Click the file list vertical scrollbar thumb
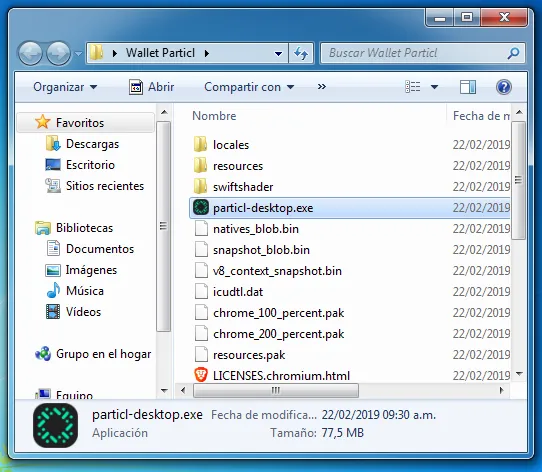The image size is (542, 472). coord(518,180)
